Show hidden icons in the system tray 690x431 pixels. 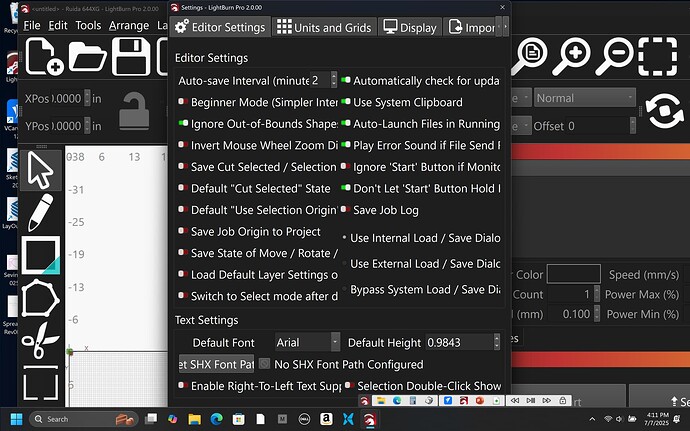(592, 419)
